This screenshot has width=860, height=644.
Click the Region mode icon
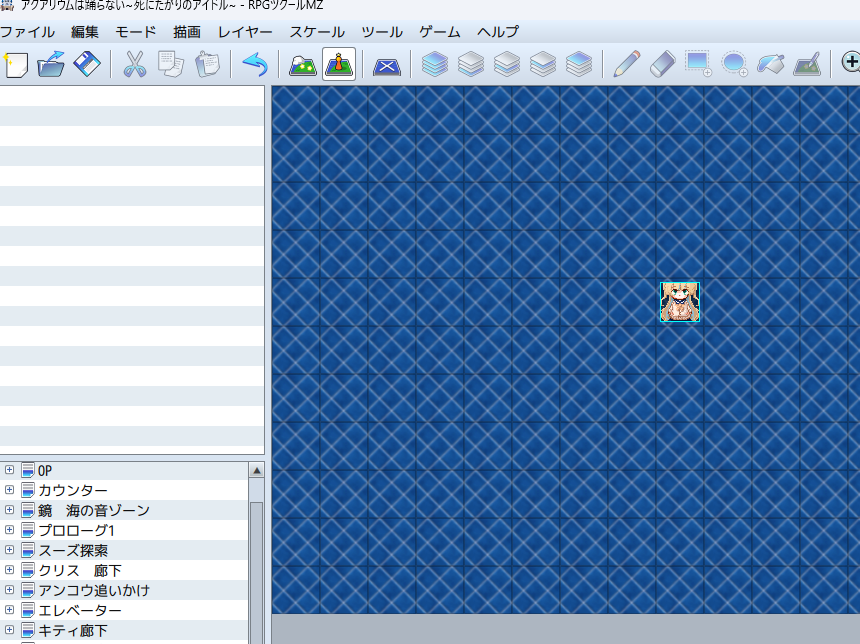click(387, 66)
